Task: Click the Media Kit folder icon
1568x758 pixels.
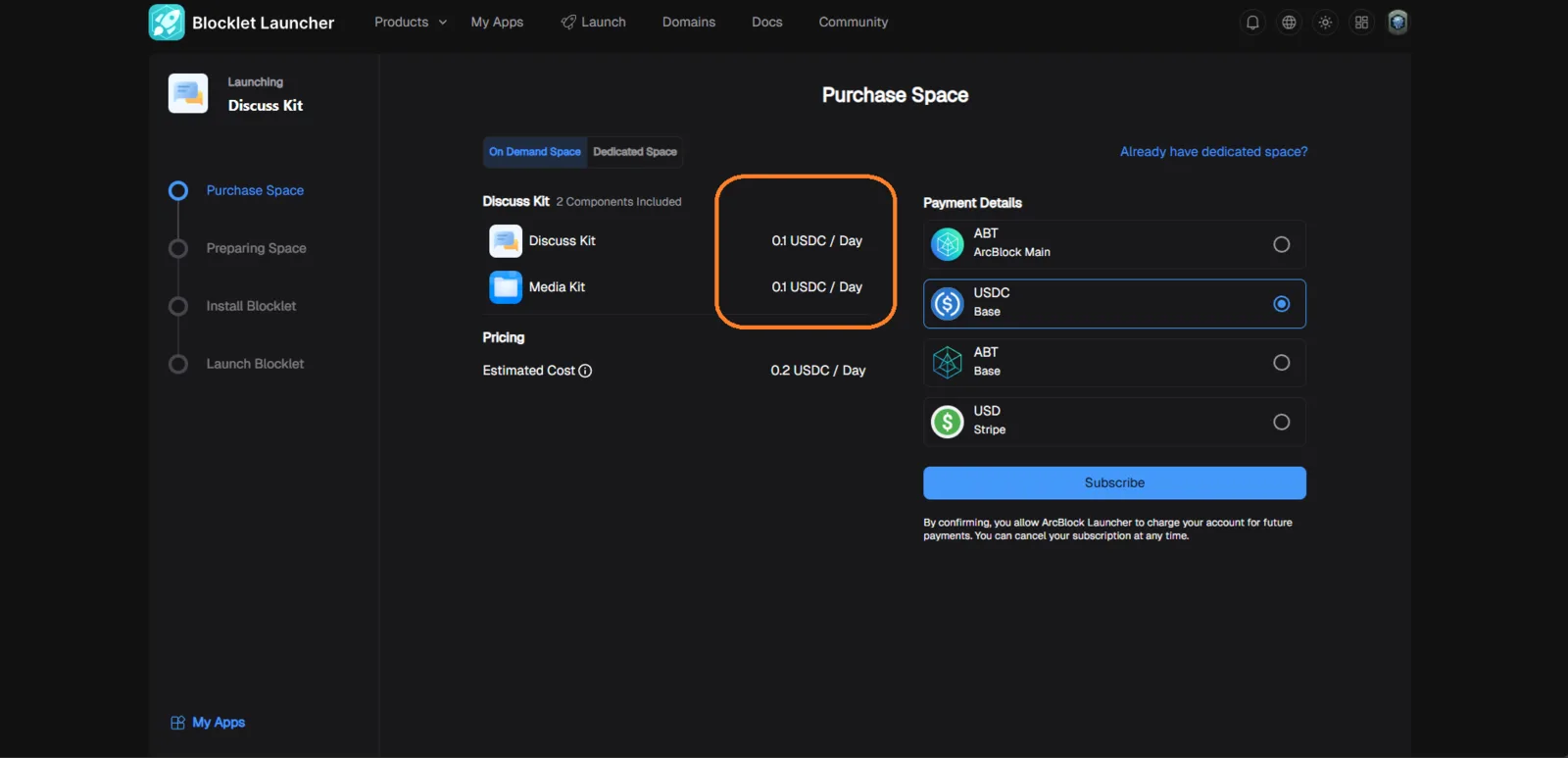Action: (506, 287)
